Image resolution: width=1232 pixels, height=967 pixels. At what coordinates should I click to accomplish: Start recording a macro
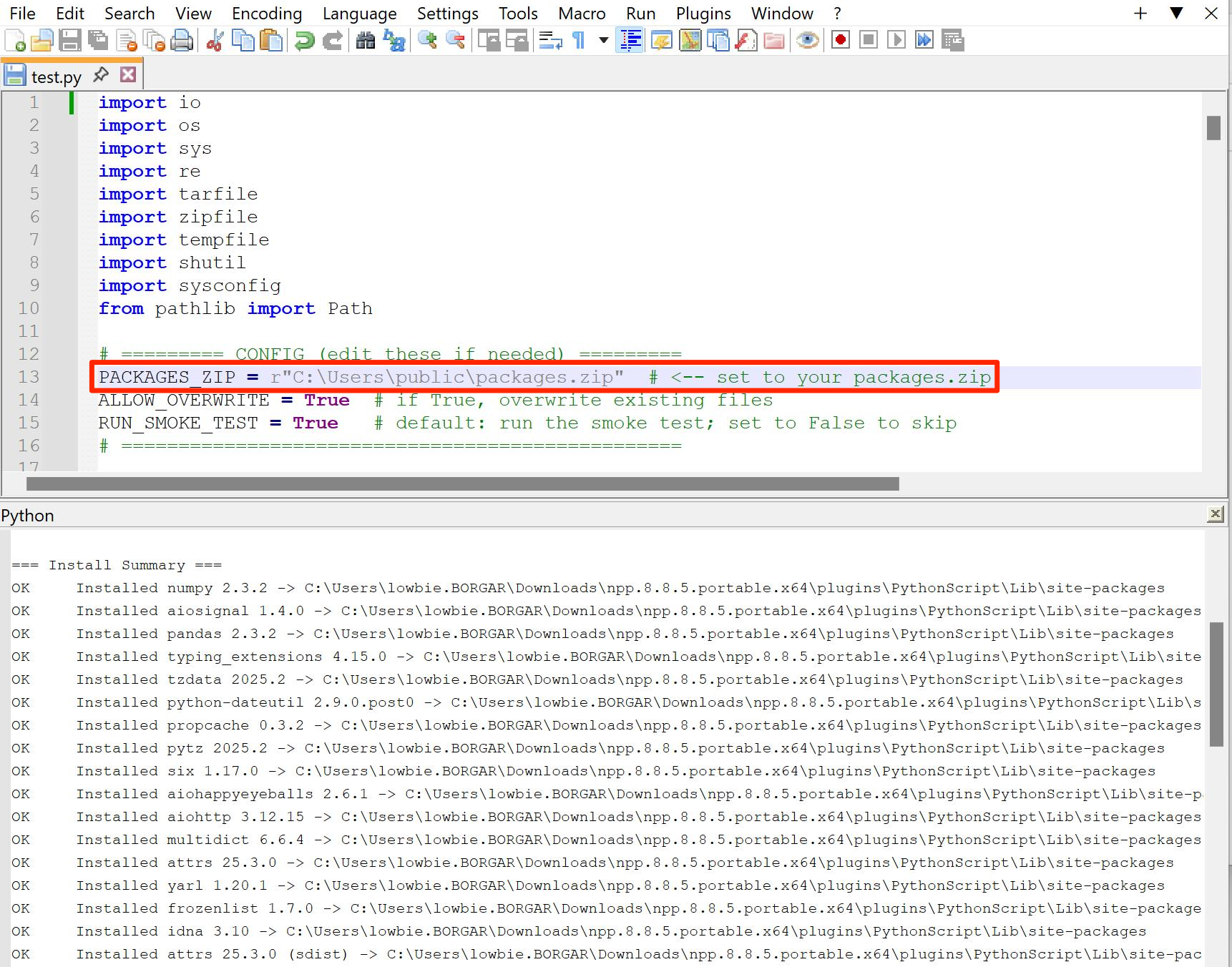tap(840, 40)
